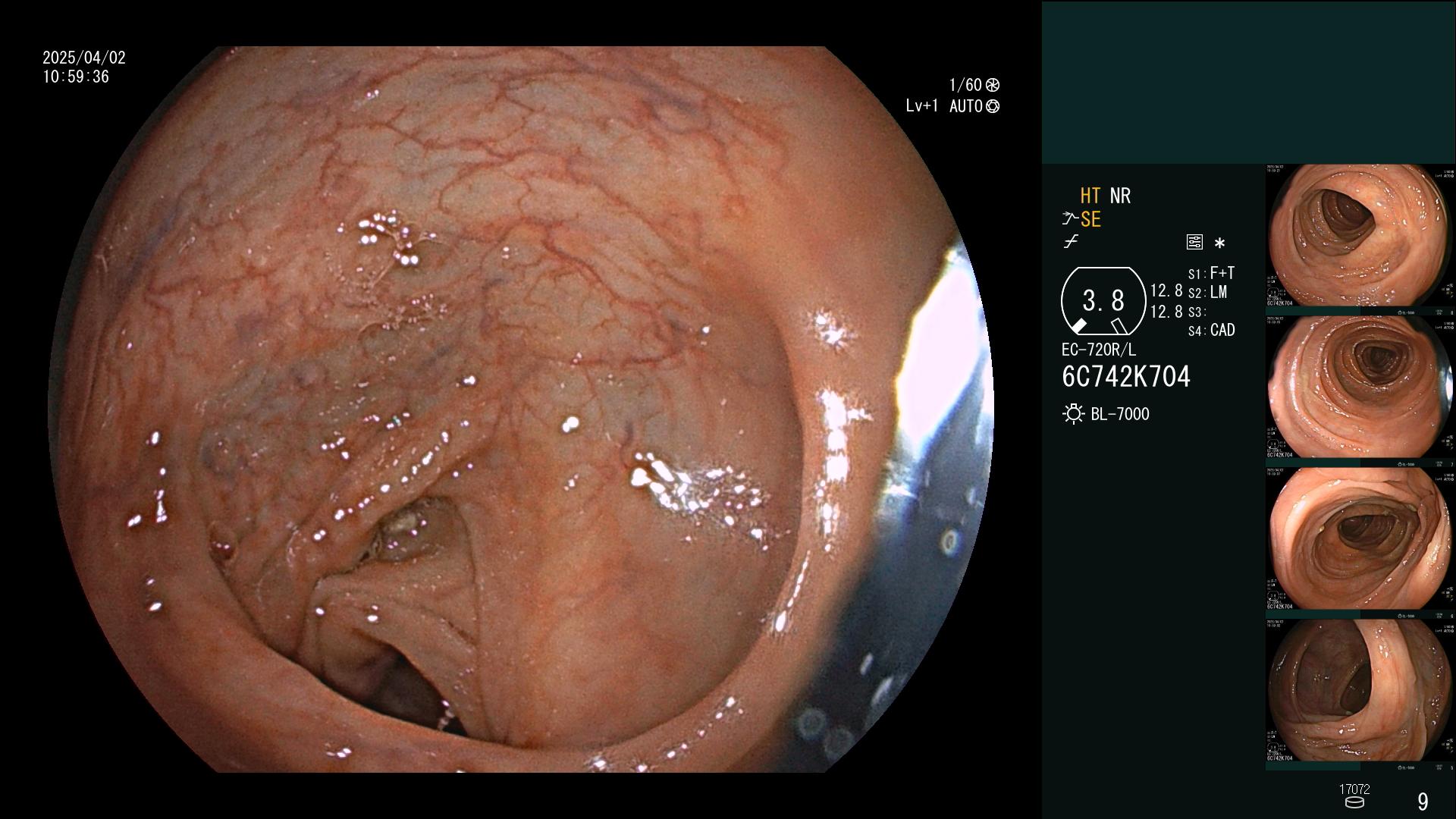Image resolution: width=1456 pixels, height=819 pixels.
Task: Click the light source lamp icon
Action: [1074, 414]
